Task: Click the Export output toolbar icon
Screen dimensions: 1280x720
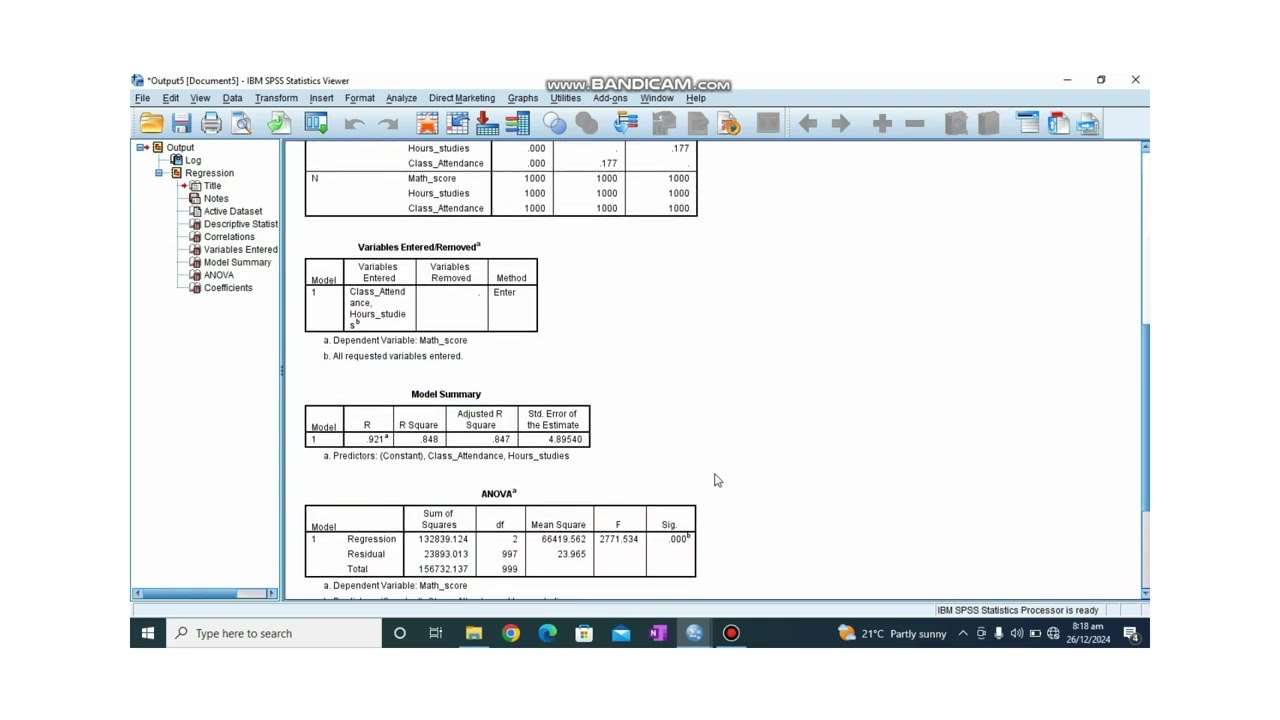Action: point(279,123)
